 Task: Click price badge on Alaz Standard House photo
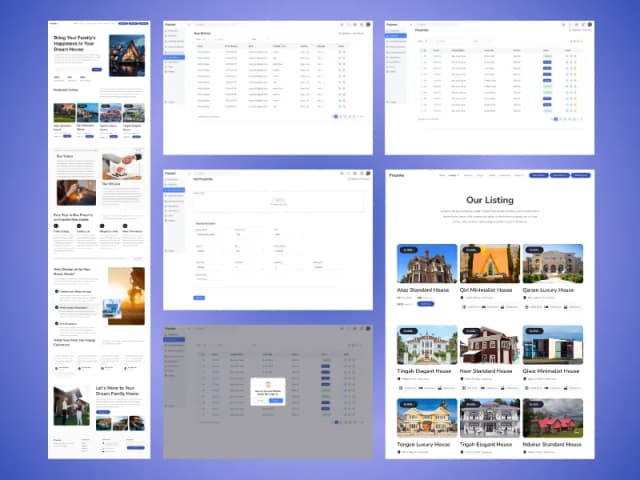coord(408,250)
